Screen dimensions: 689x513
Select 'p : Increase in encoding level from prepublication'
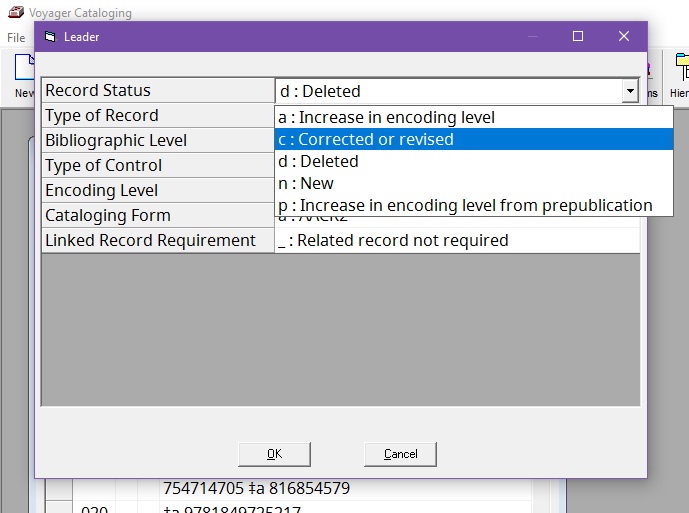474,205
